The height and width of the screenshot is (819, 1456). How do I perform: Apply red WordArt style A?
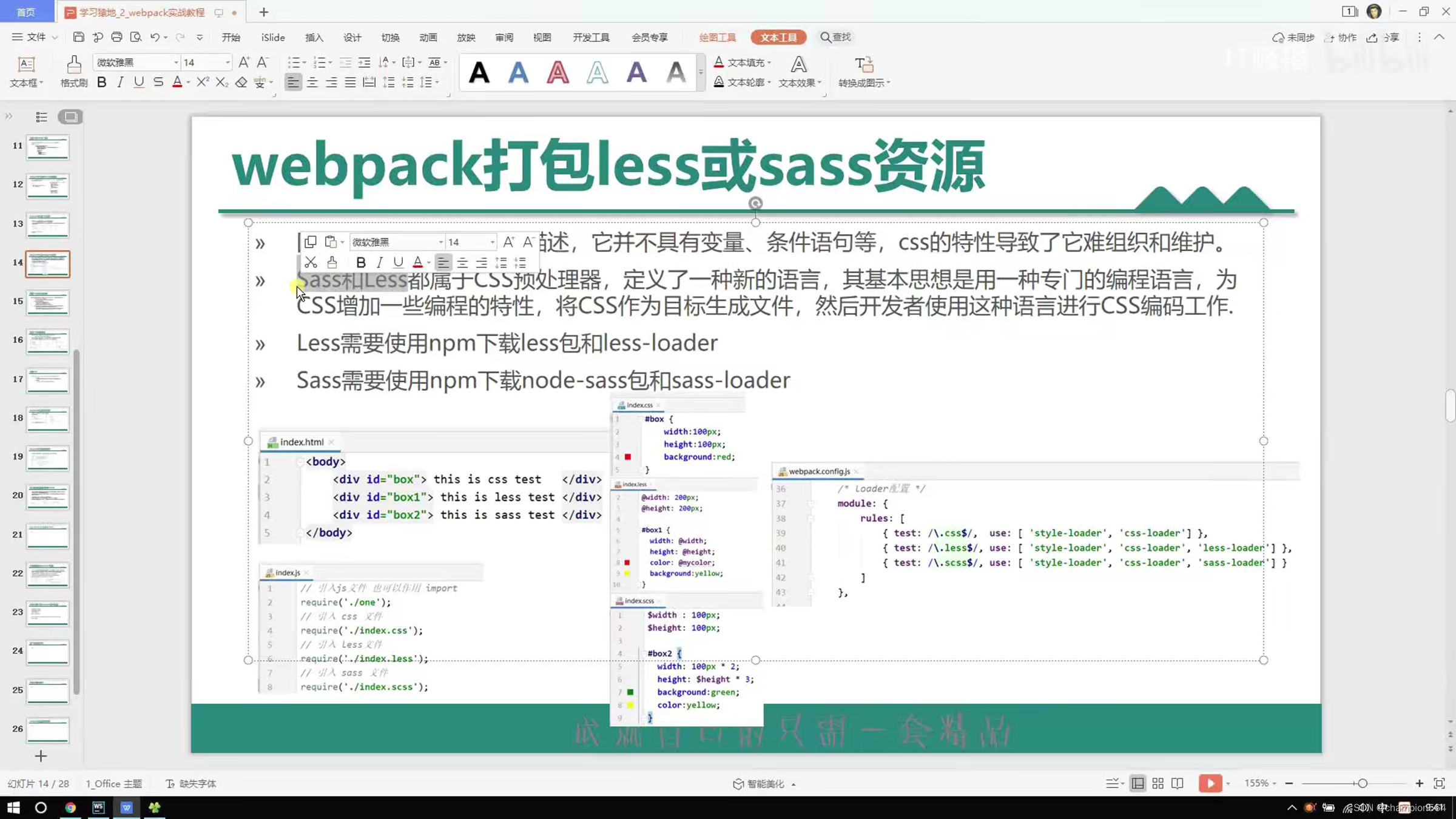point(558,72)
